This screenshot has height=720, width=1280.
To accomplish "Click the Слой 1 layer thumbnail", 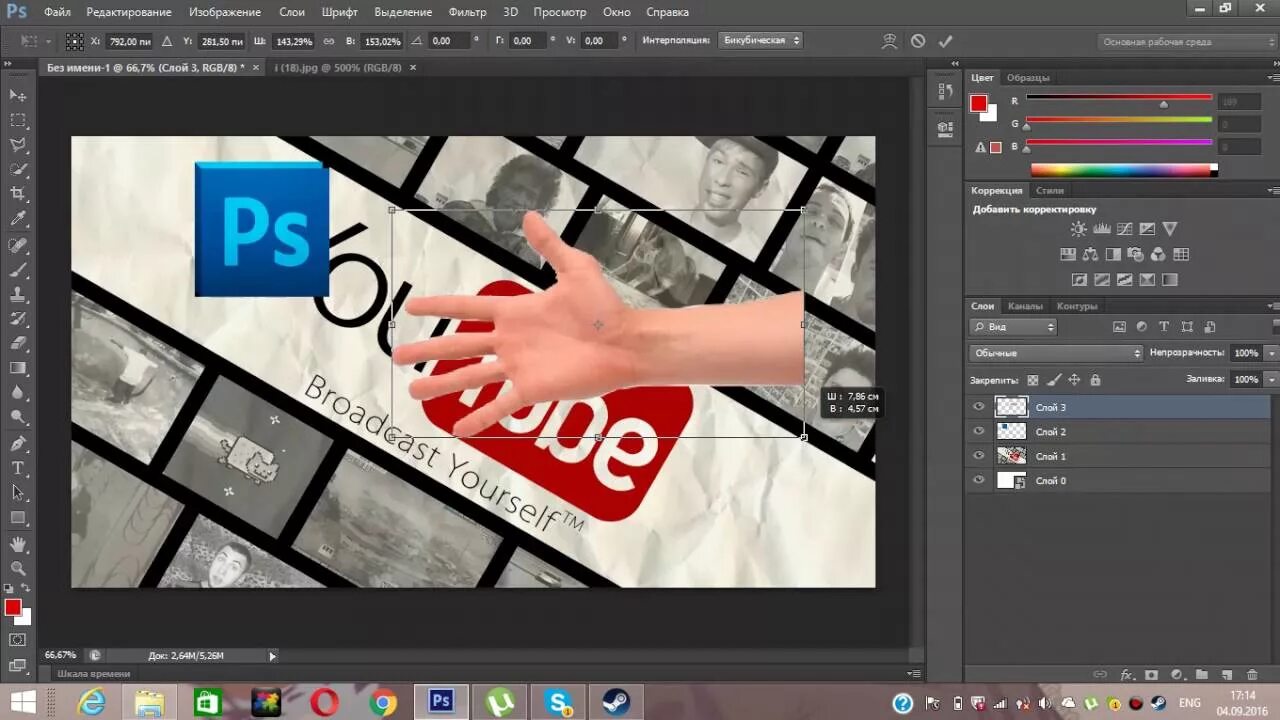I will [x=1012, y=456].
